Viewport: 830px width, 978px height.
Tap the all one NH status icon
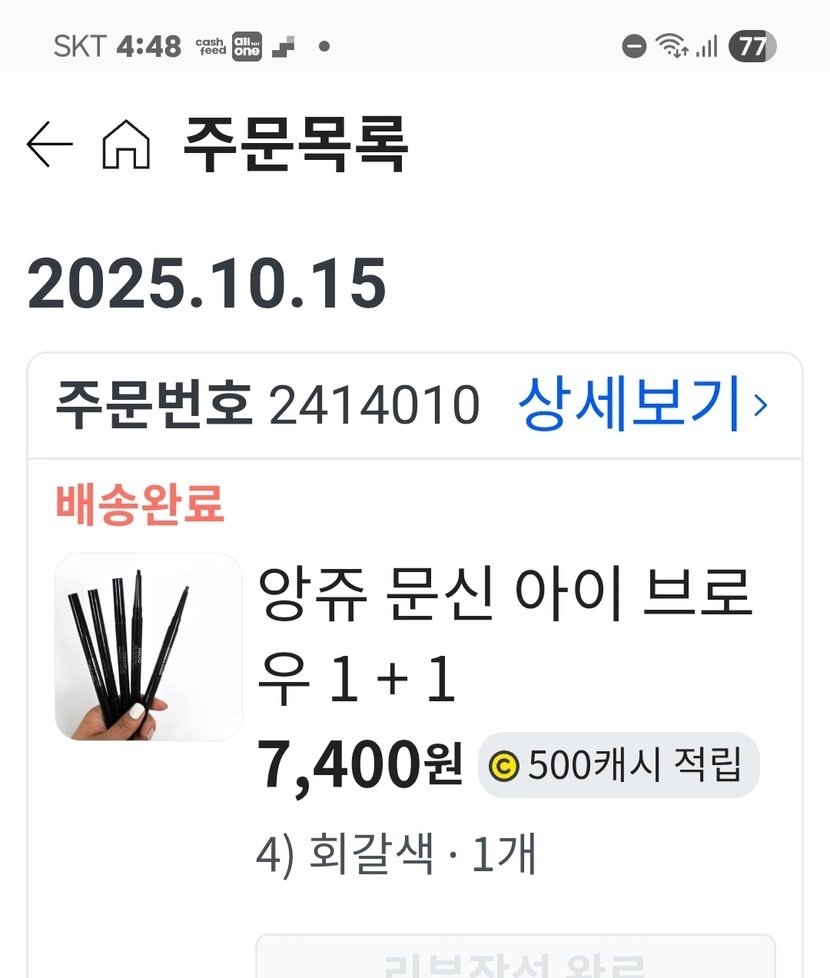tap(247, 46)
